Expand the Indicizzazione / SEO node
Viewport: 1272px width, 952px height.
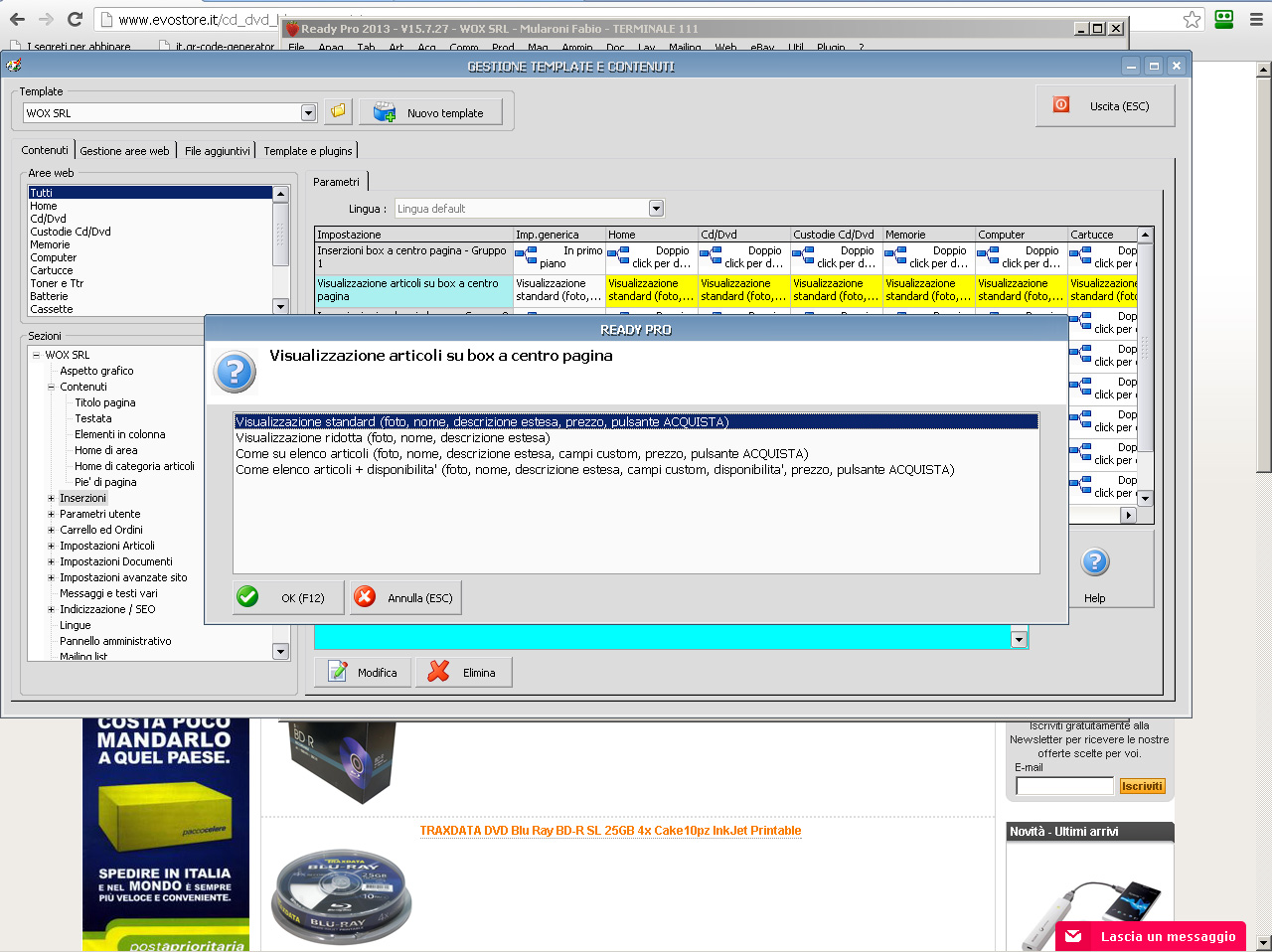[52, 609]
